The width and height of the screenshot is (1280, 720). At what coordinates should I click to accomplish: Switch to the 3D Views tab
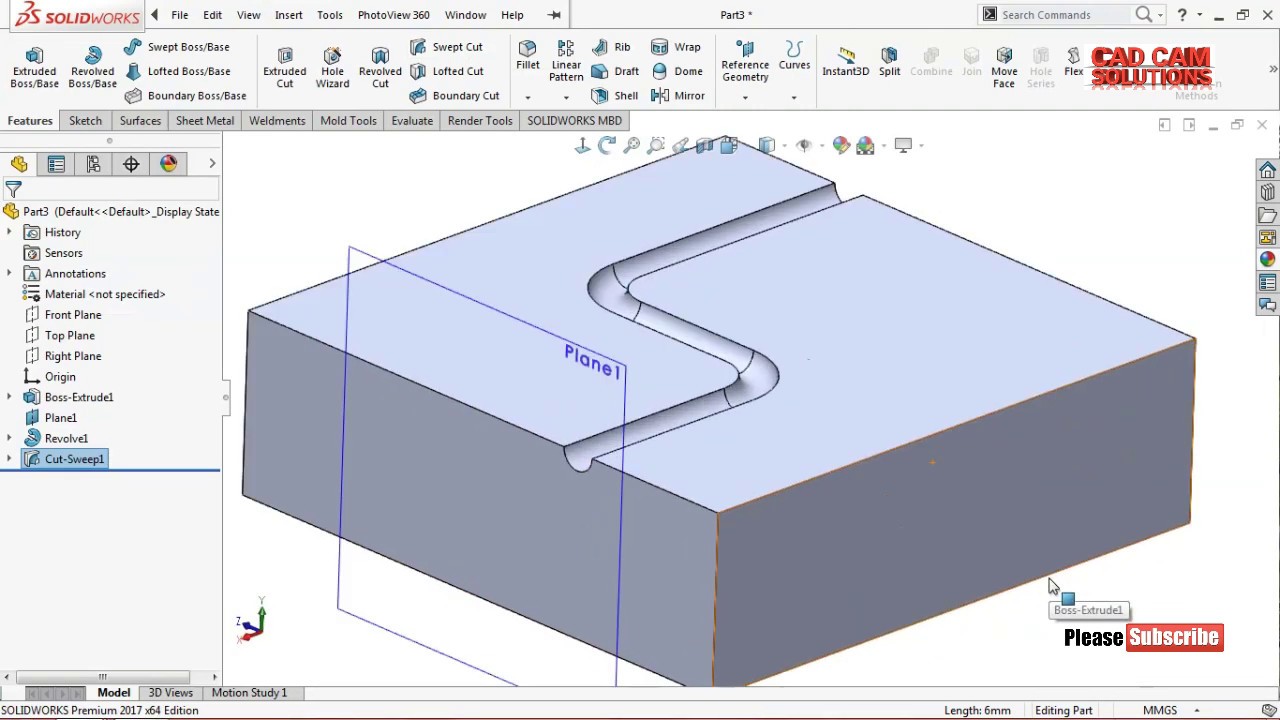(171, 693)
